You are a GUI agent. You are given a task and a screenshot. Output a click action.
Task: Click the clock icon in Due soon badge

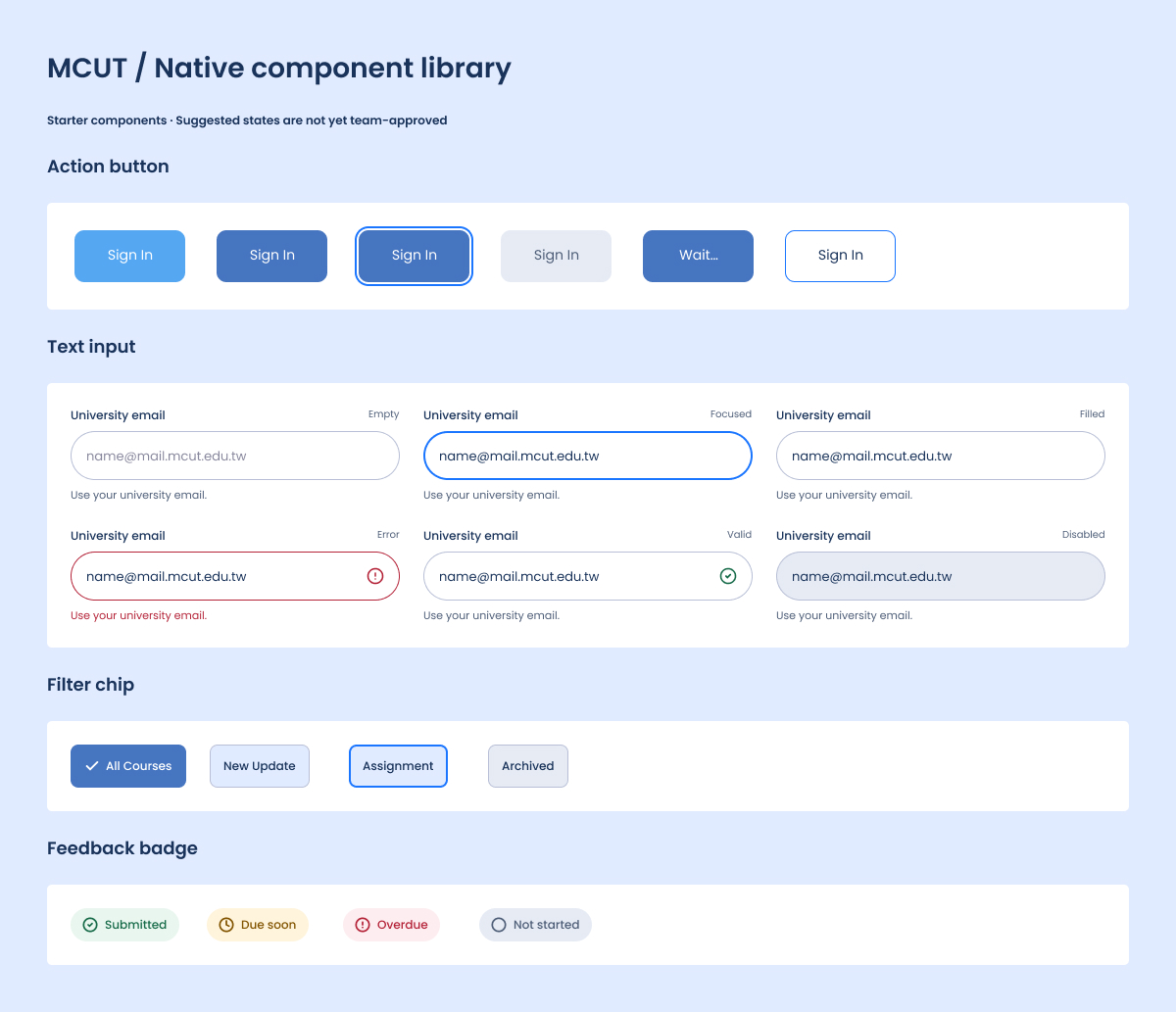(226, 925)
